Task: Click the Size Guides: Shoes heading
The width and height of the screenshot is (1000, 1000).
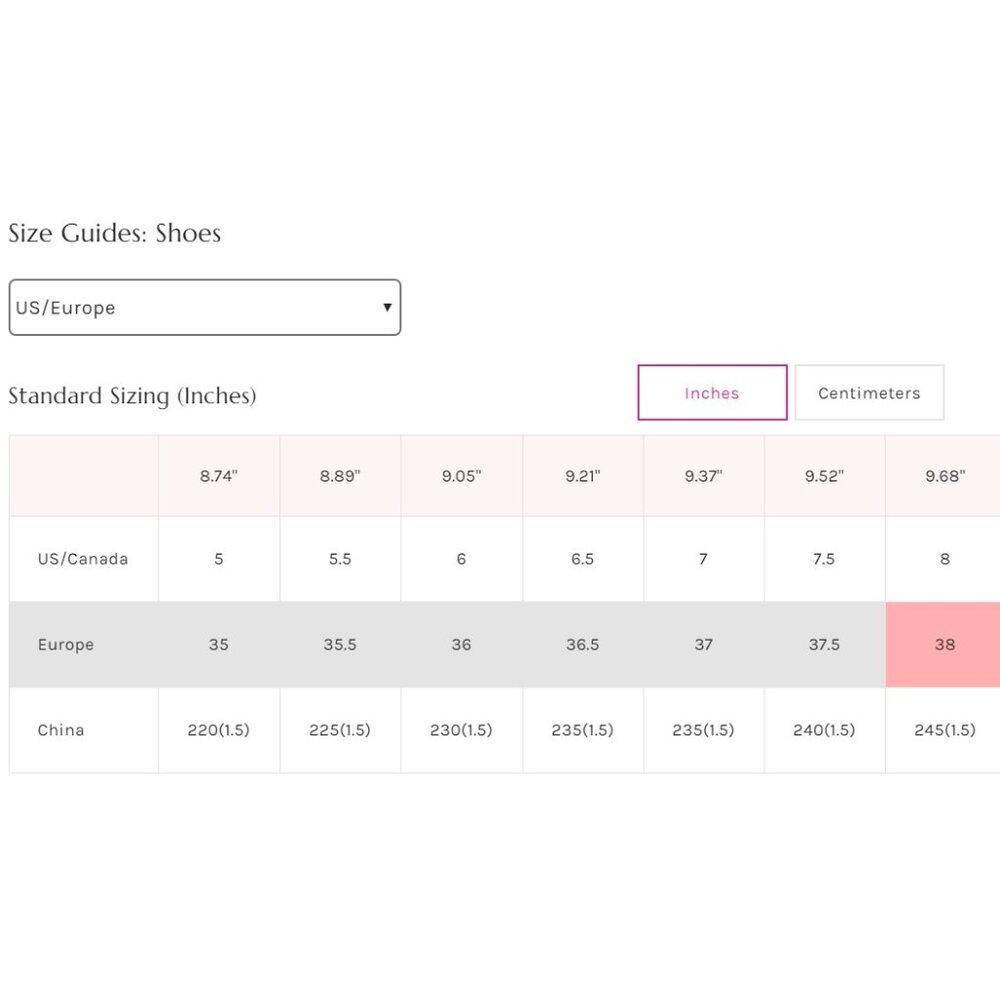Action: coord(115,233)
